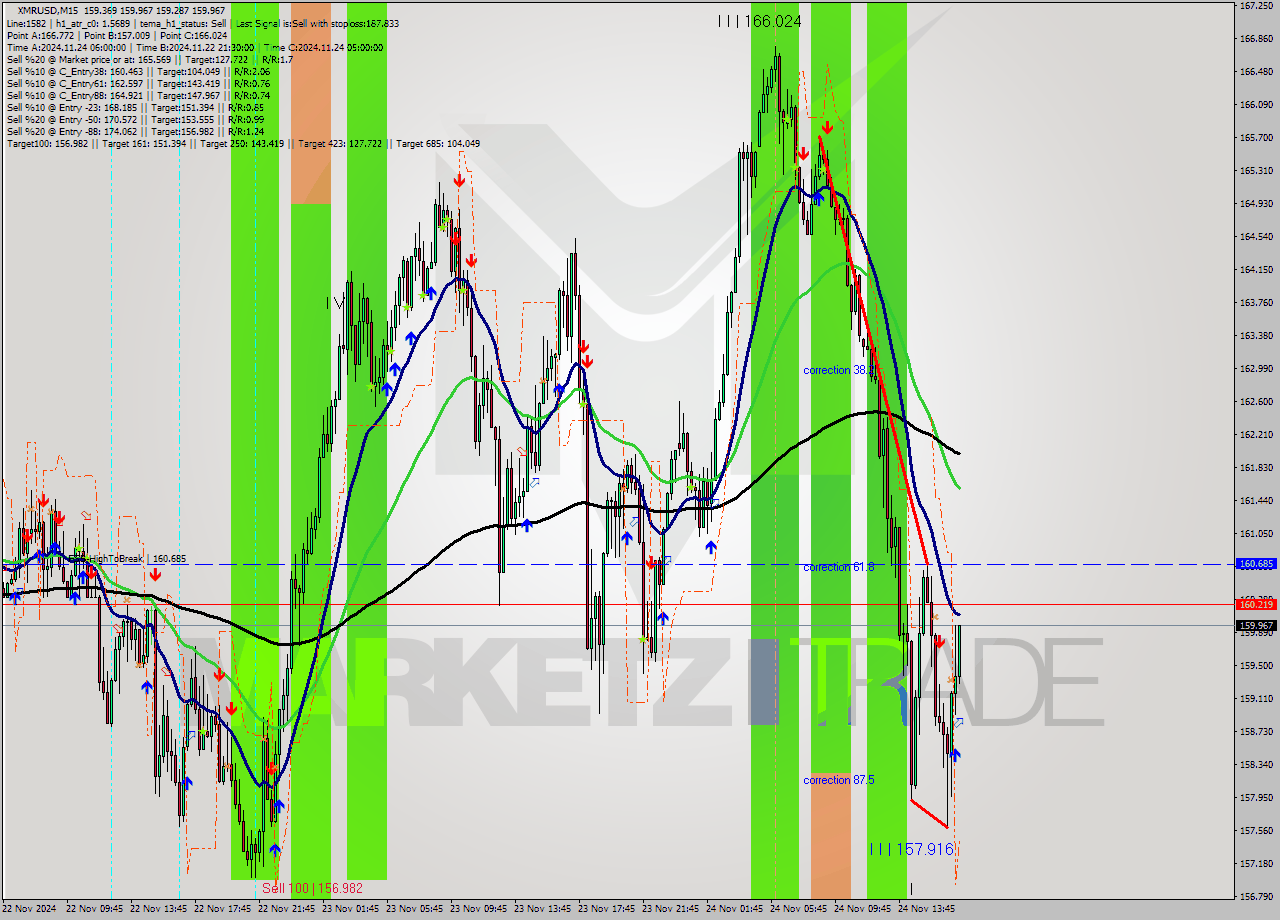Click 159.110 on the price axis
This screenshot has height=920, width=1280.
point(1256,699)
